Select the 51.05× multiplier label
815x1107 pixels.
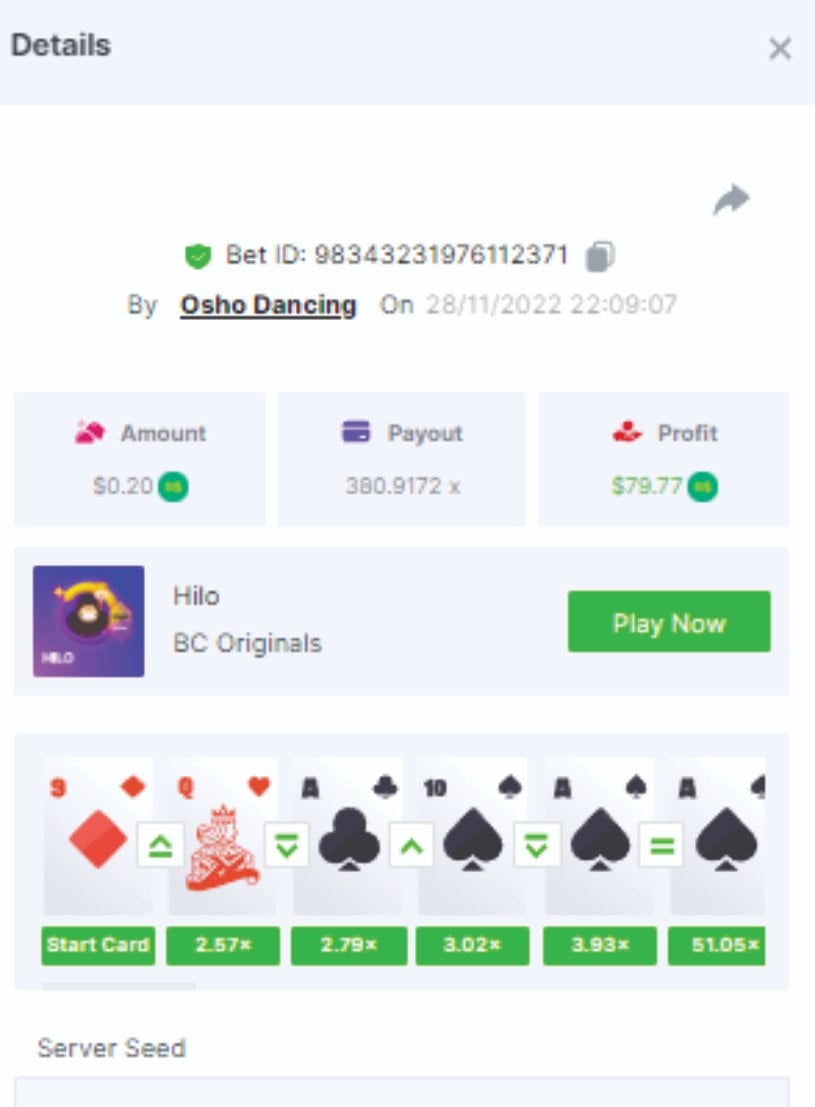tap(717, 945)
